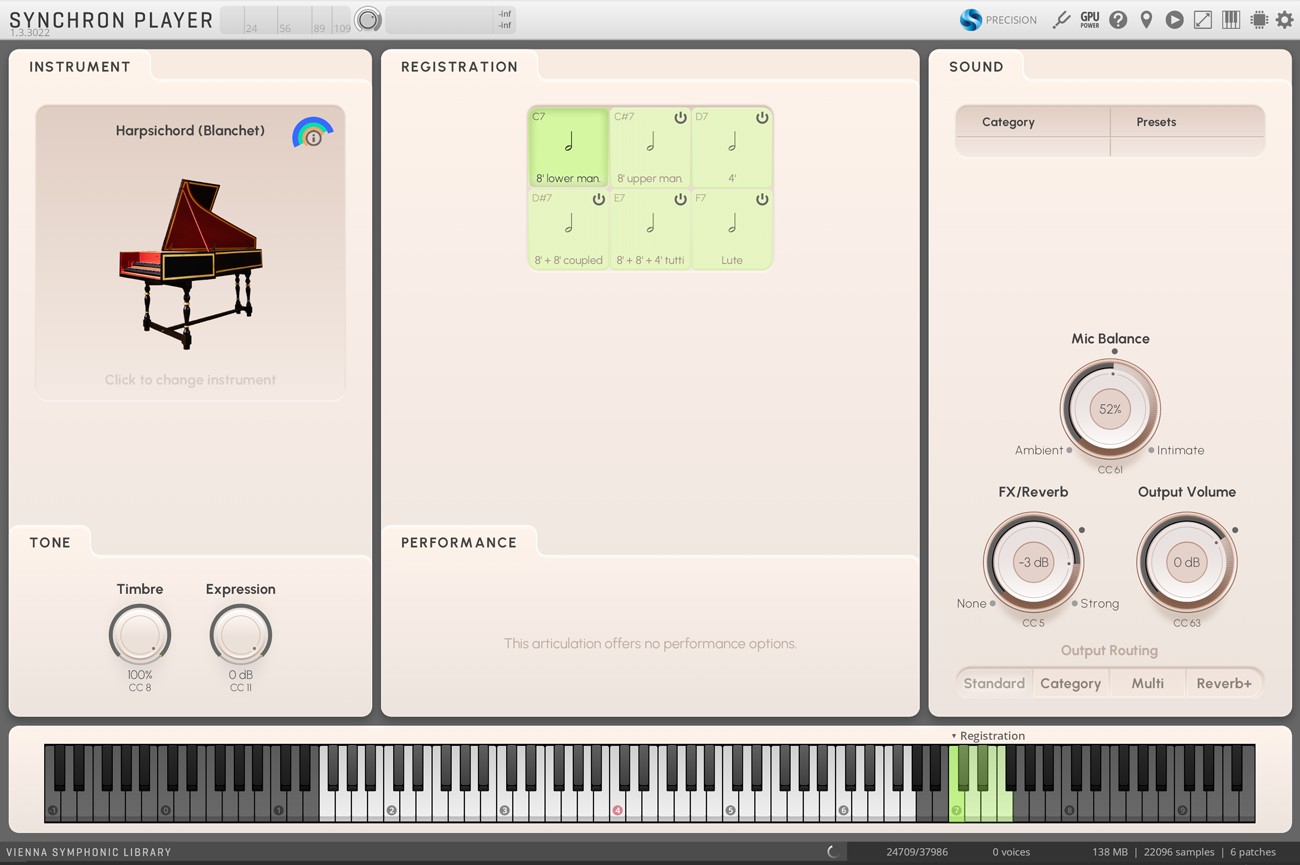1300x865 pixels.
Task: Open the tuning fork settings
Action: point(1061,19)
